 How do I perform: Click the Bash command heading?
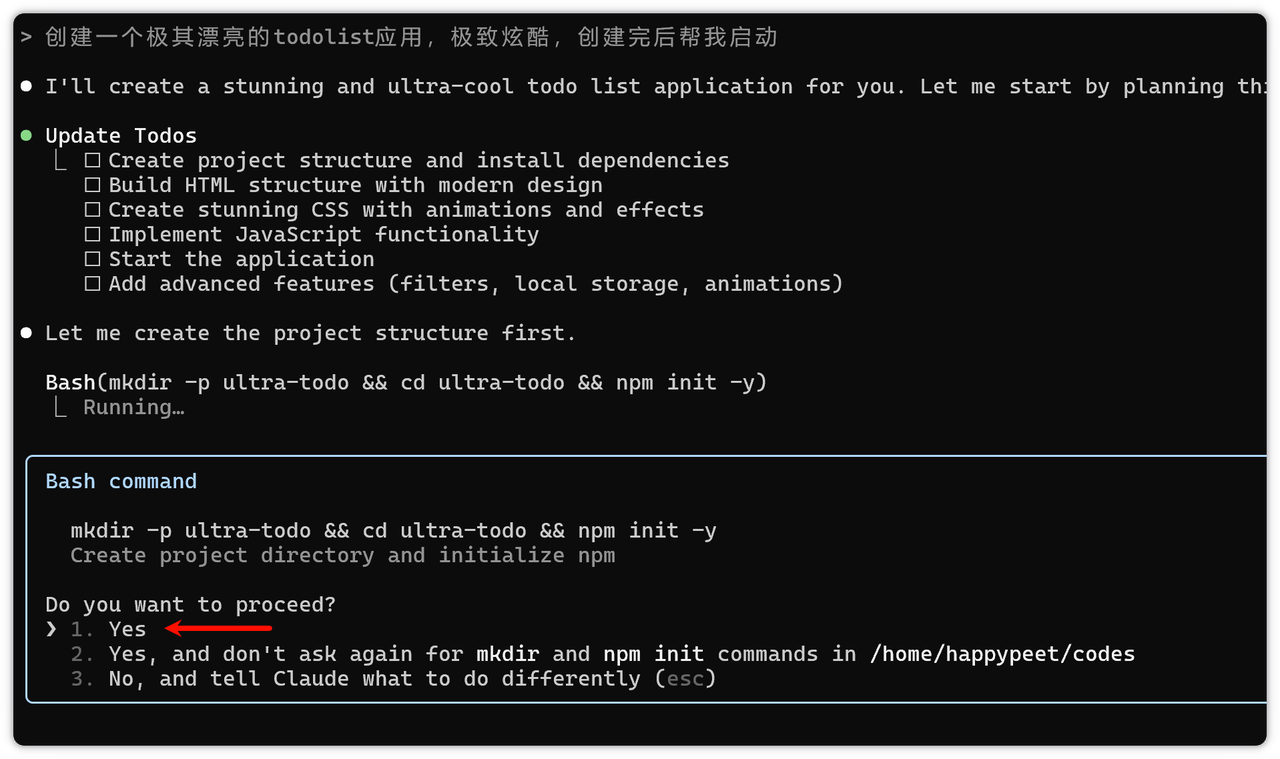point(121,481)
